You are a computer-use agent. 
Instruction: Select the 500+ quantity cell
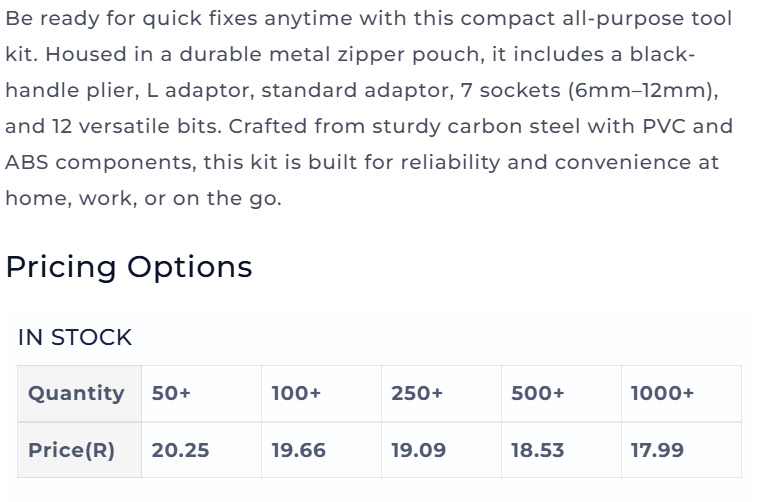click(562, 394)
